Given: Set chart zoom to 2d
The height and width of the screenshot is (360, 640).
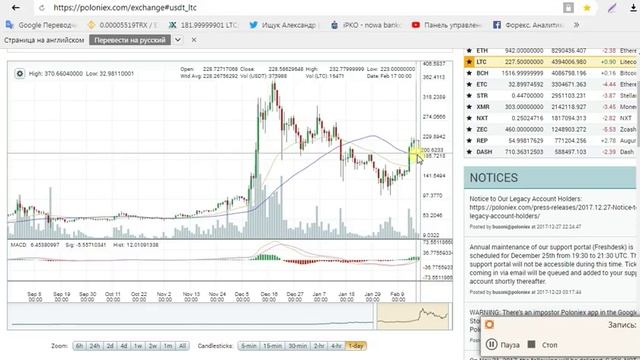Looking at the screenshot, I should [110, 346].
